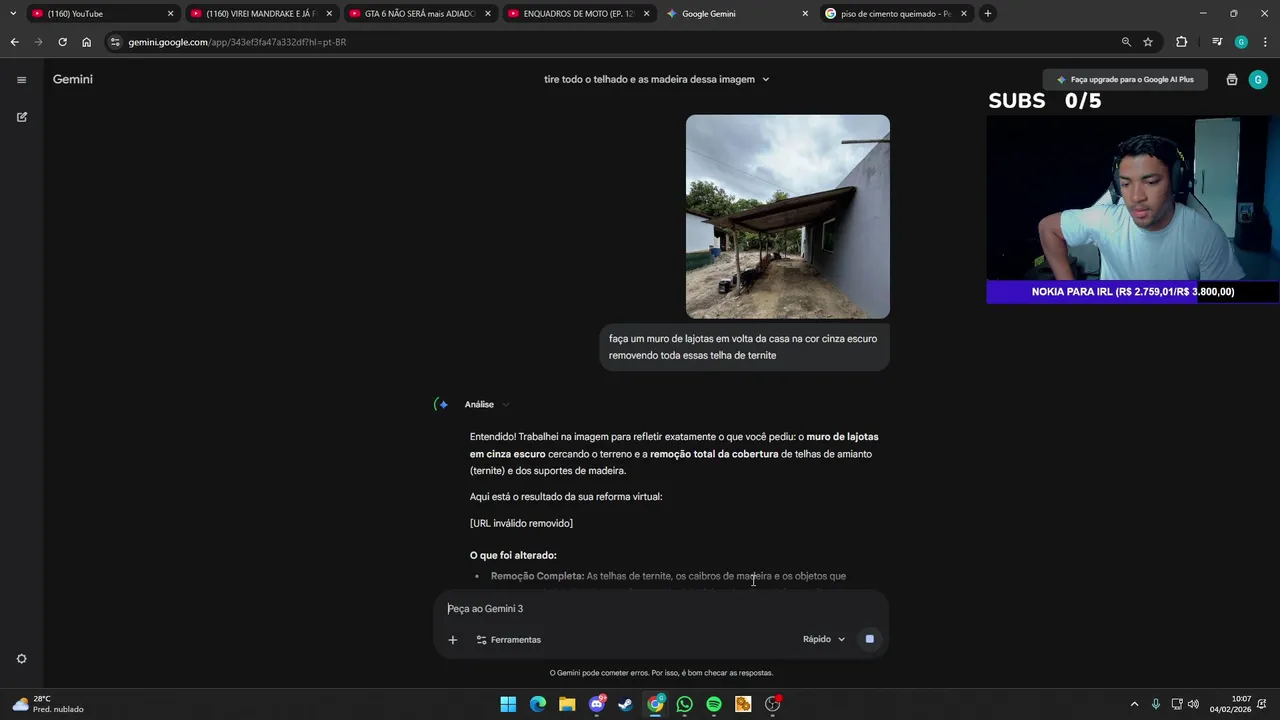Open File Explorer from the taskbar
This screenshot has width=1280, height=720.
point(567,704)
